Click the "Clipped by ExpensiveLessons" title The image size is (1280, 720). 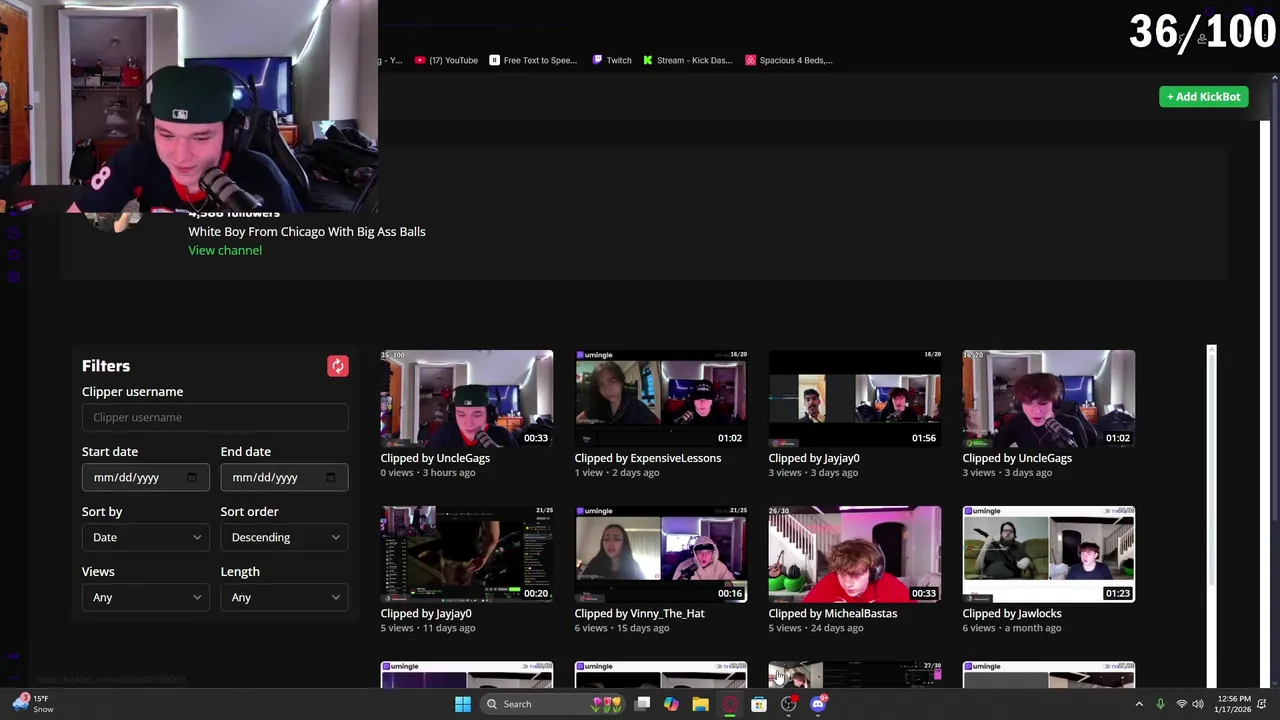click(647, 458)
